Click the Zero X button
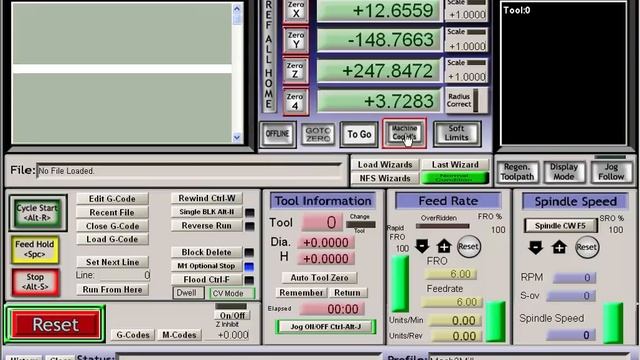Viewport: 640px width, 360px height. [296, 10]
